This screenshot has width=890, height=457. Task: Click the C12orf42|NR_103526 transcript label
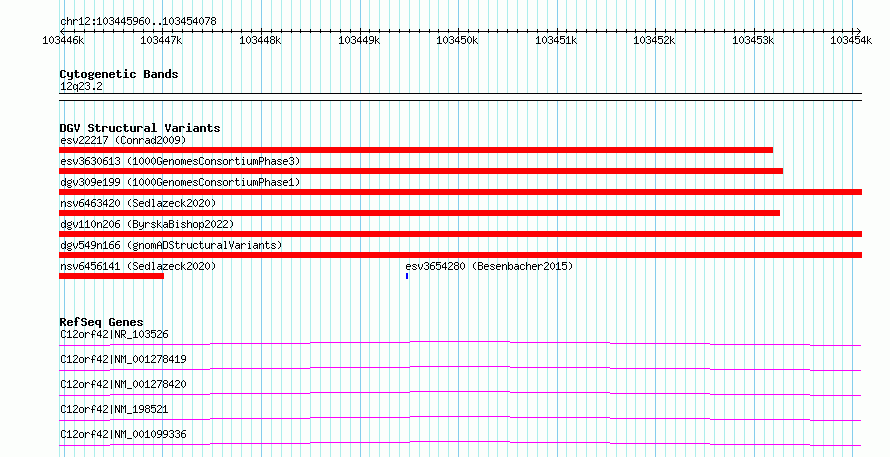(114, 334)
